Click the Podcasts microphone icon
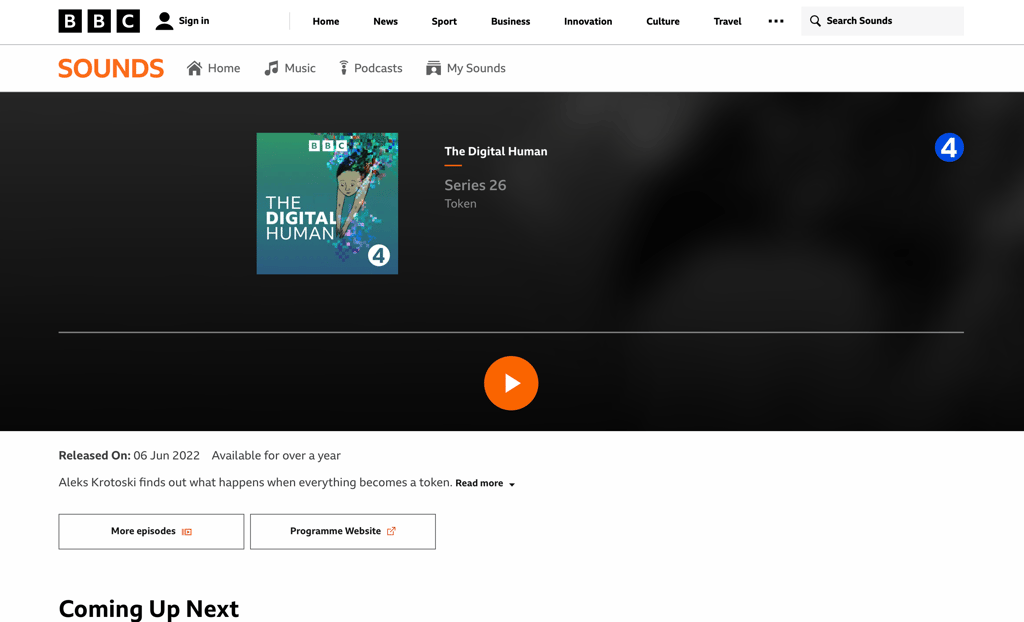 click(344, 68)
